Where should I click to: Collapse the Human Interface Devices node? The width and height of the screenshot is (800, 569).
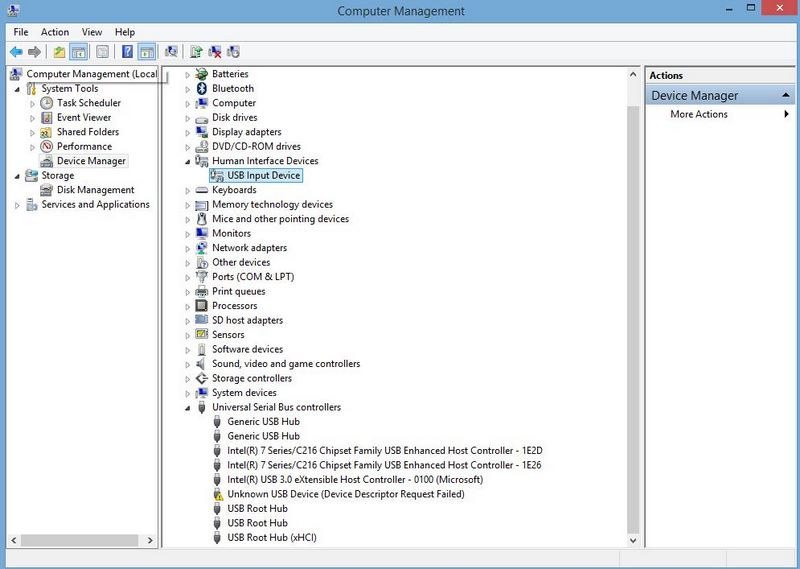pyautogui.click(x=187, y=161)
